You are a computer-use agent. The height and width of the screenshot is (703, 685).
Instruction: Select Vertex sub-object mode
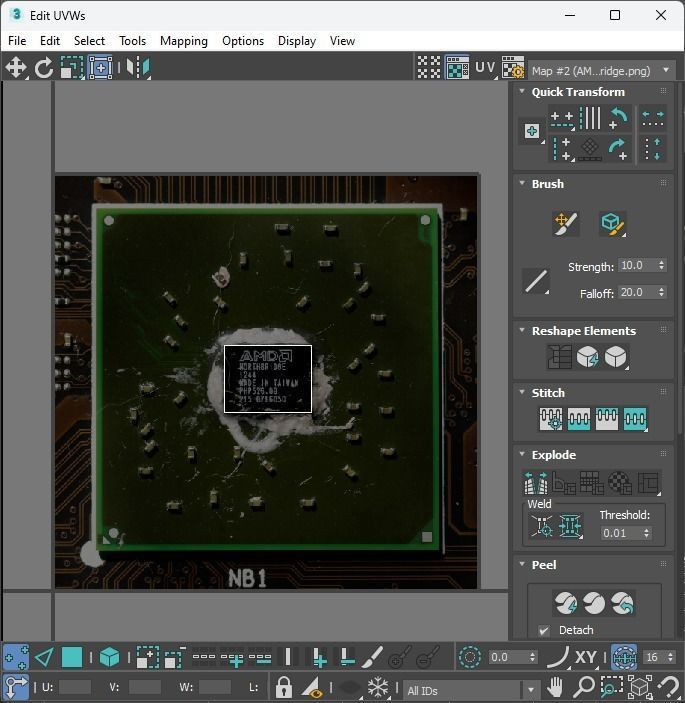pos(16,657)
